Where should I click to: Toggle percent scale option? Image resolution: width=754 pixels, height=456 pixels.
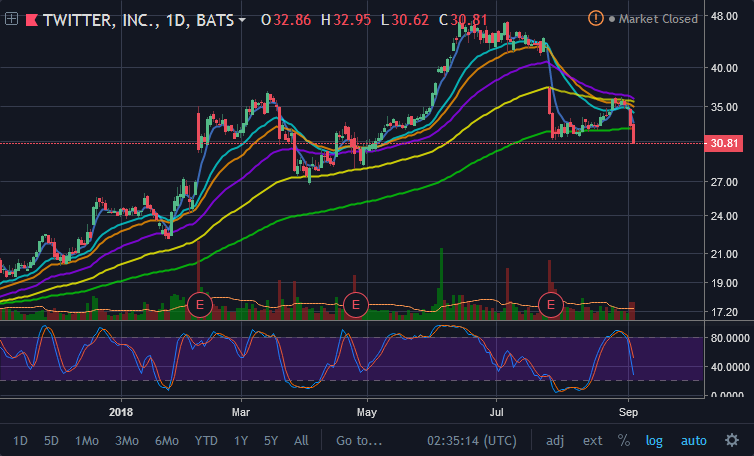coord(624,440)
